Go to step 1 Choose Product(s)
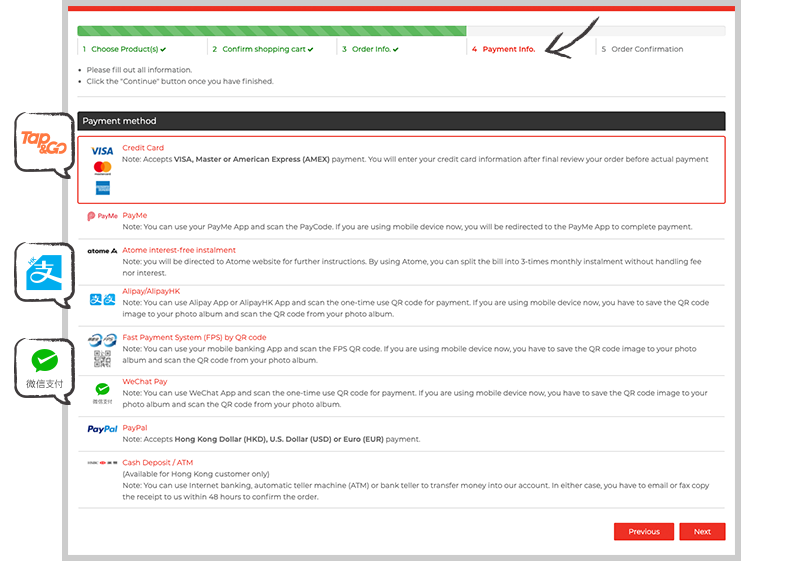 pyautogui.click(x=124, y=49)
